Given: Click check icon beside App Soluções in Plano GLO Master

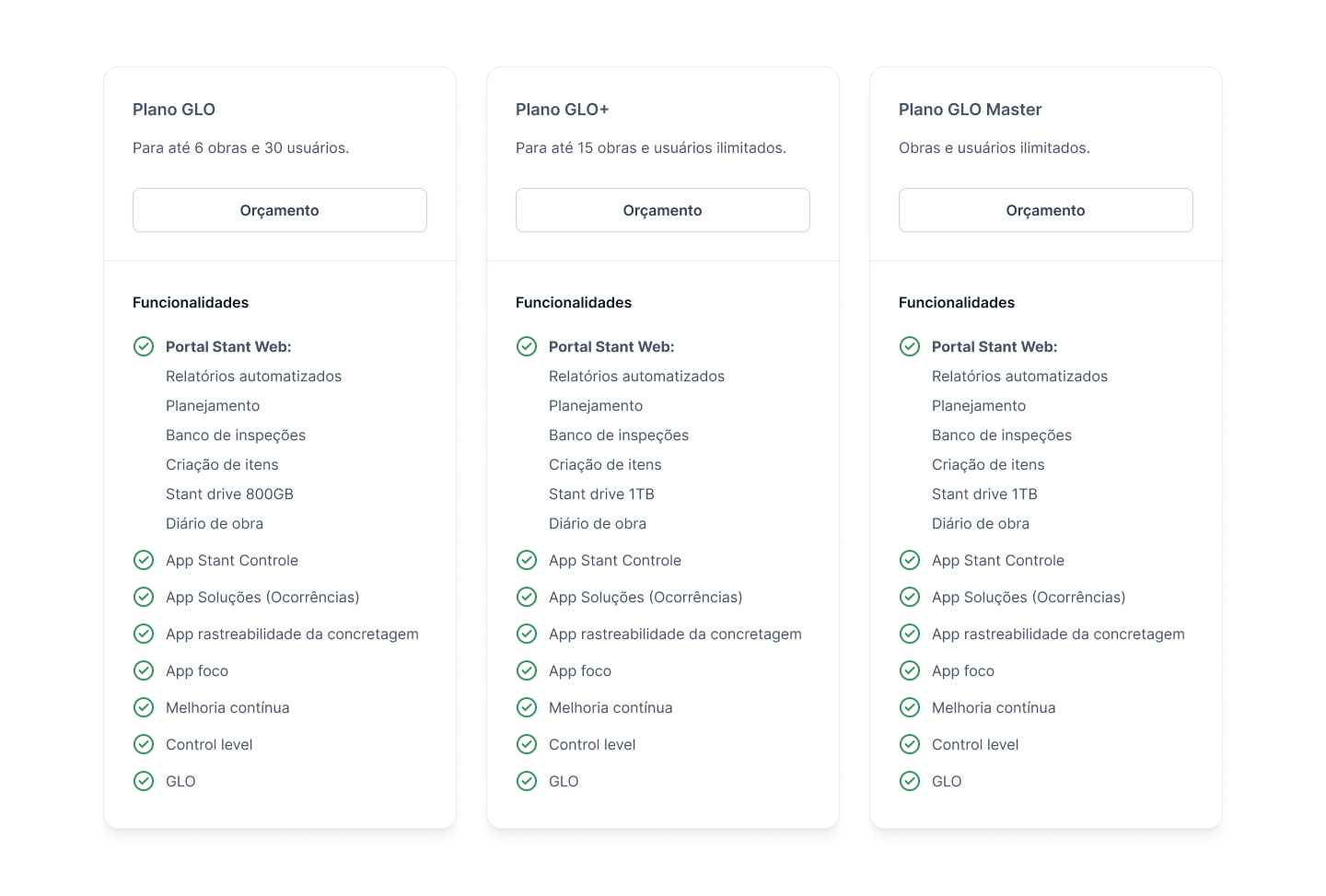Looking at the screenshot, I should tap(910, 597).
